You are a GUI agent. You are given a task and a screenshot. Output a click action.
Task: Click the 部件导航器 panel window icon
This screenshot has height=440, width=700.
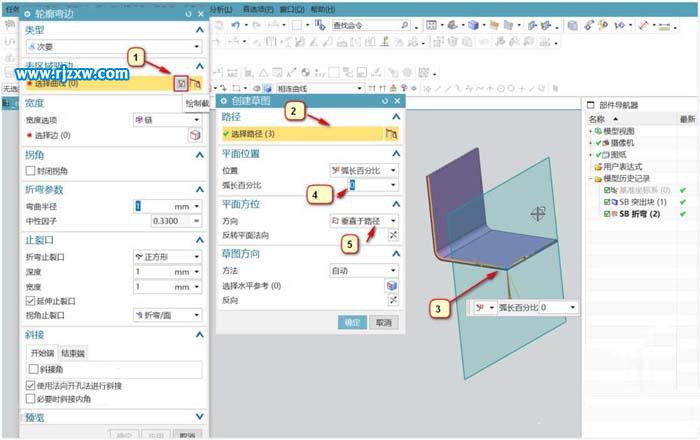coord(591,105)
